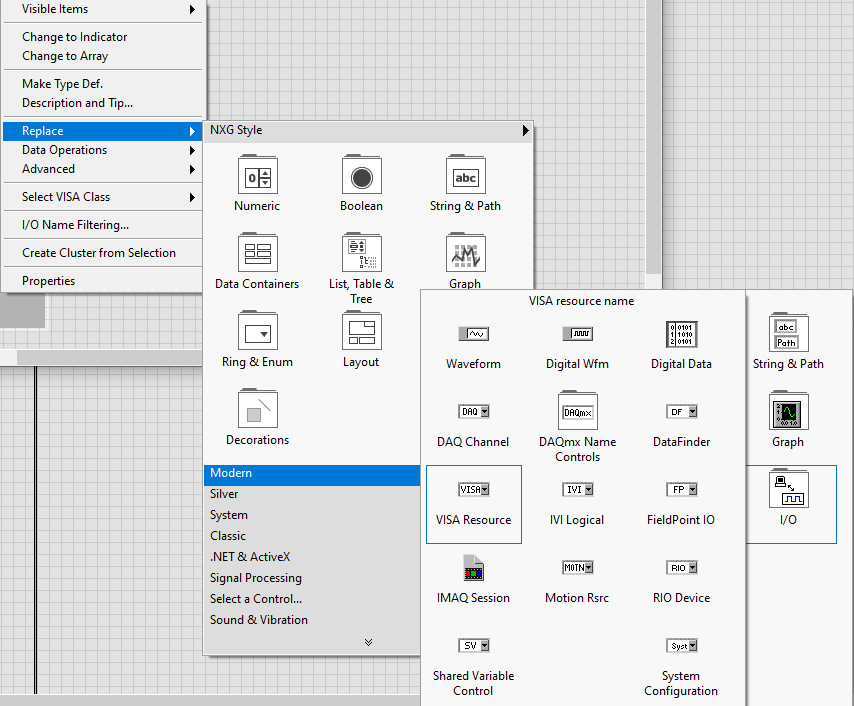Select the Classic palette category
The width and height of the screenshot is (854, 706).
312,535
